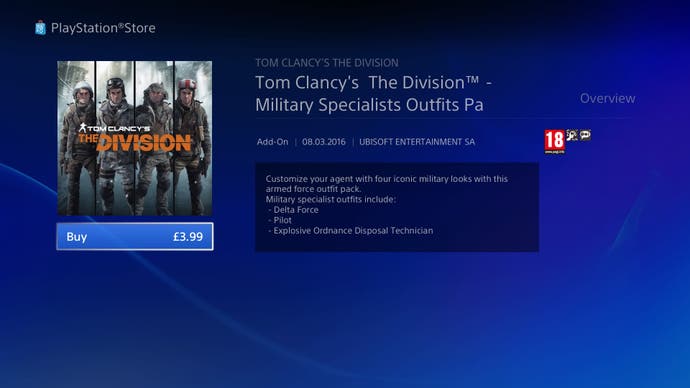Image resolution: width=690 pixels, height=388 pixels.
Task: Click the PlayStation Store shopping bag icon
Action: click(x=40, y=28)
